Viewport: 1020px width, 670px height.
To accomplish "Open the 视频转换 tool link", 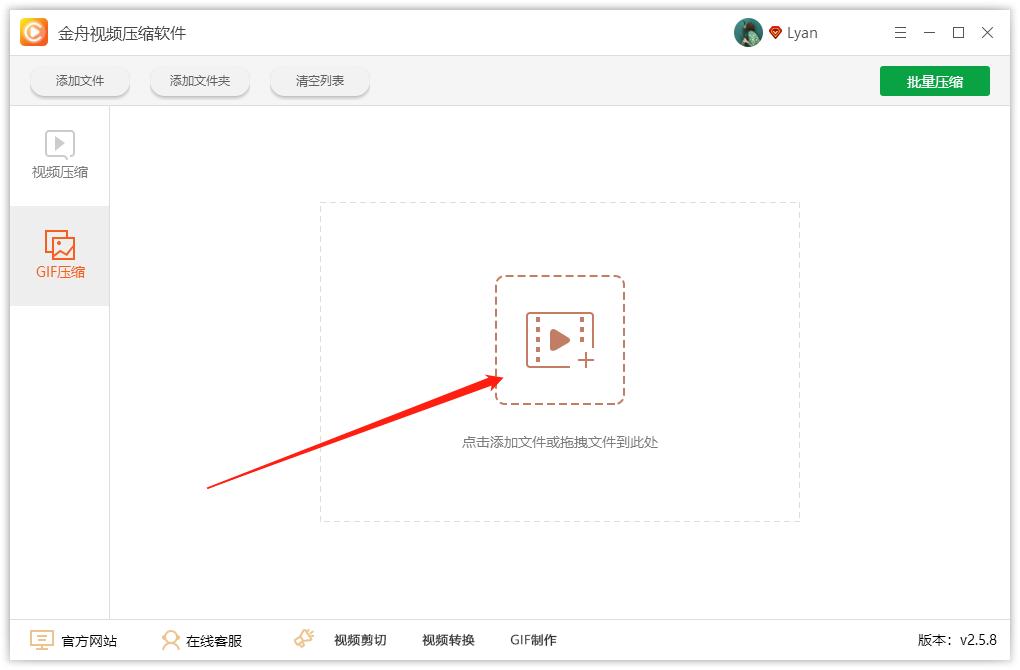I will coord(448,641).
